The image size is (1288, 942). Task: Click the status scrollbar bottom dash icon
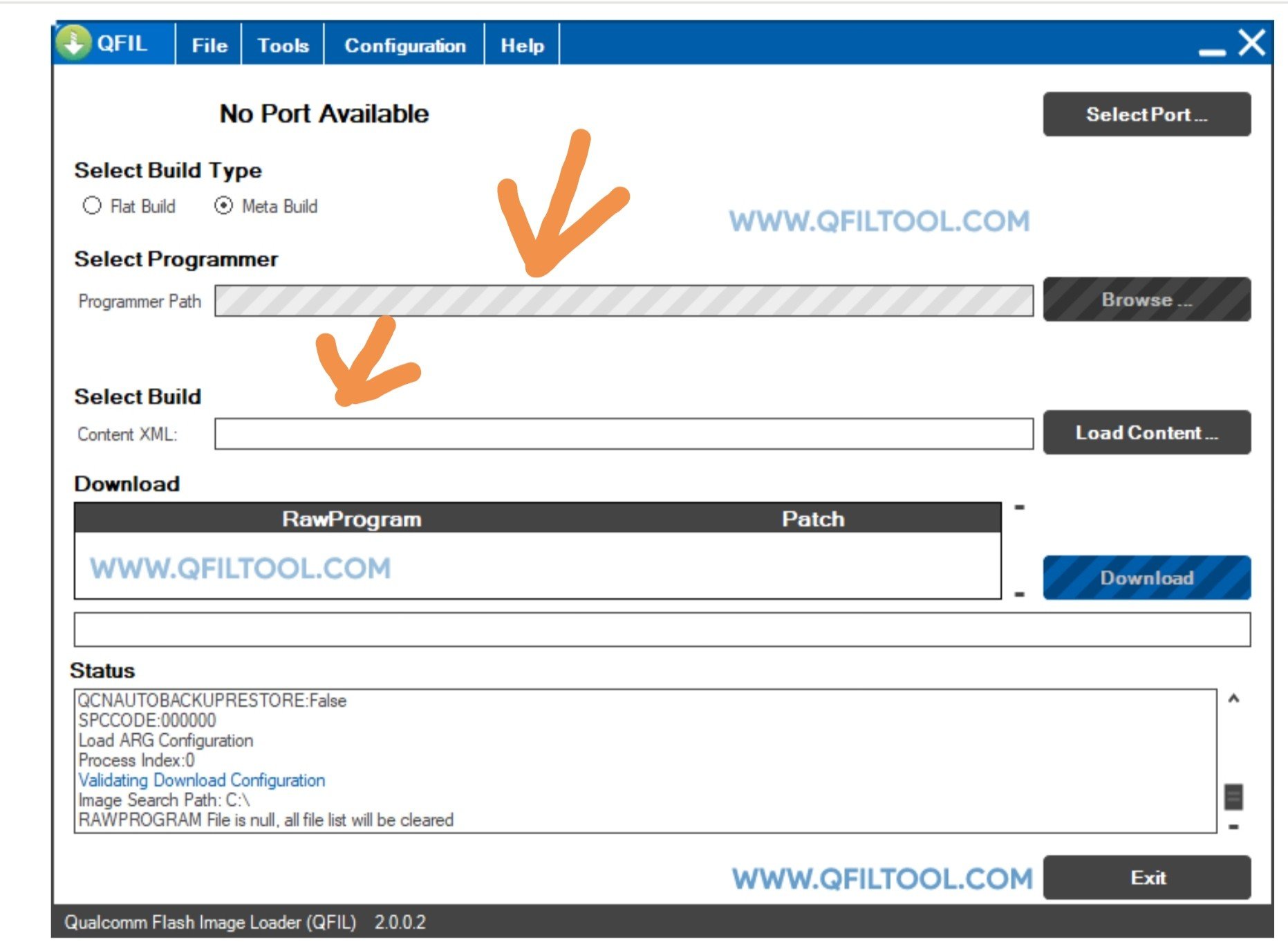1233,826
